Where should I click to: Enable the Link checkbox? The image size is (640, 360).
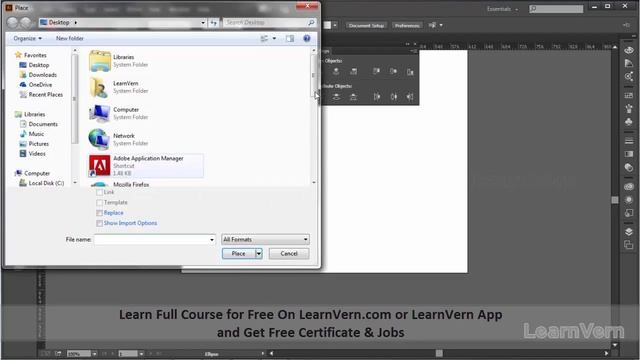tap(99, 192)
